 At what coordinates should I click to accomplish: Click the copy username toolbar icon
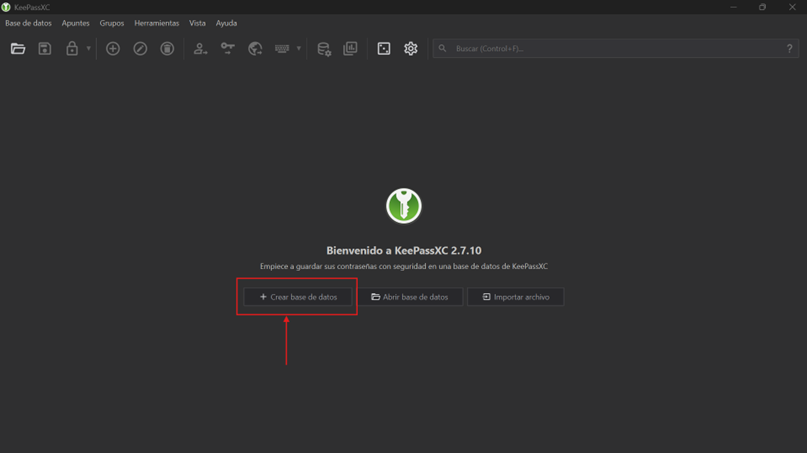click(200, 48)
